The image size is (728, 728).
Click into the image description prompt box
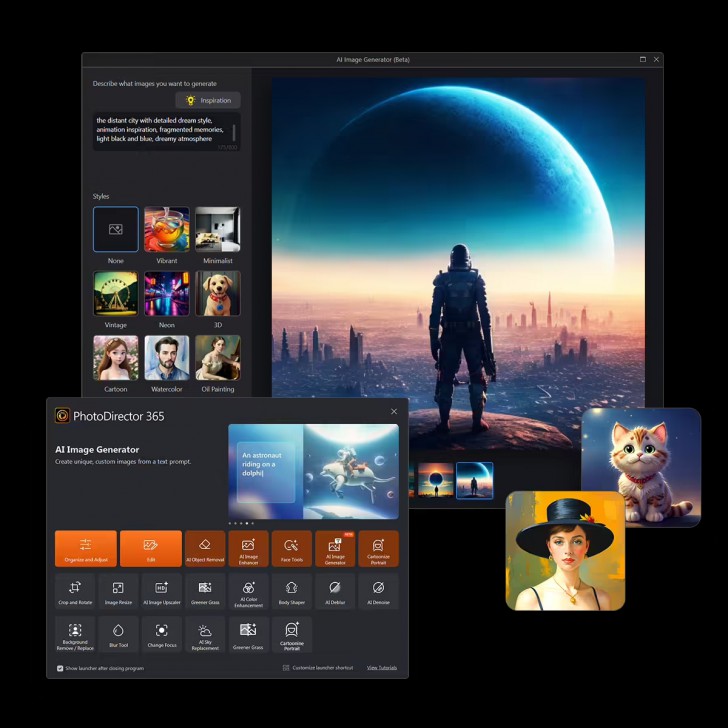(x=166, y=131)
